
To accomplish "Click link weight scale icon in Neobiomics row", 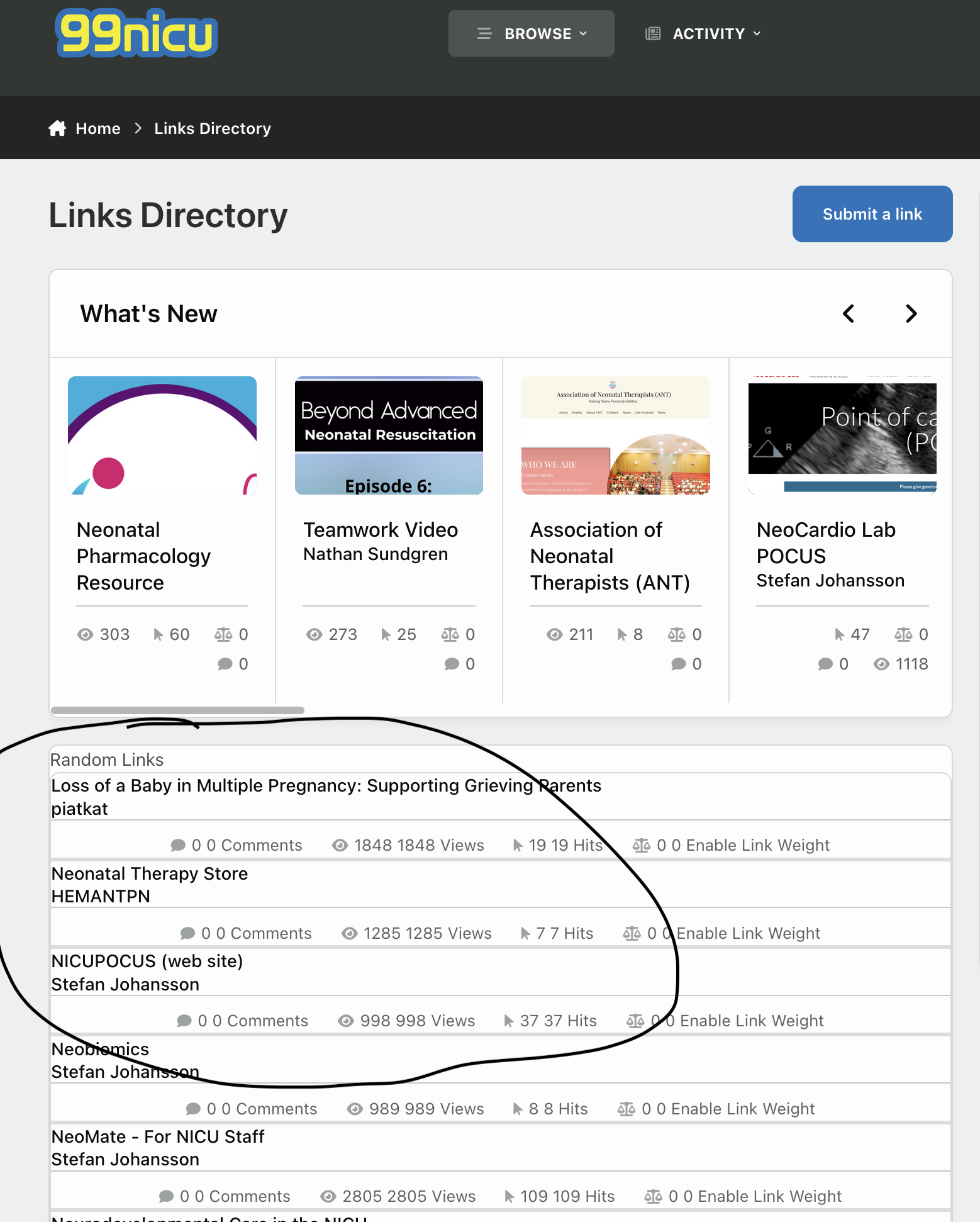I will pyautogui.click(x=626, y=1109).
